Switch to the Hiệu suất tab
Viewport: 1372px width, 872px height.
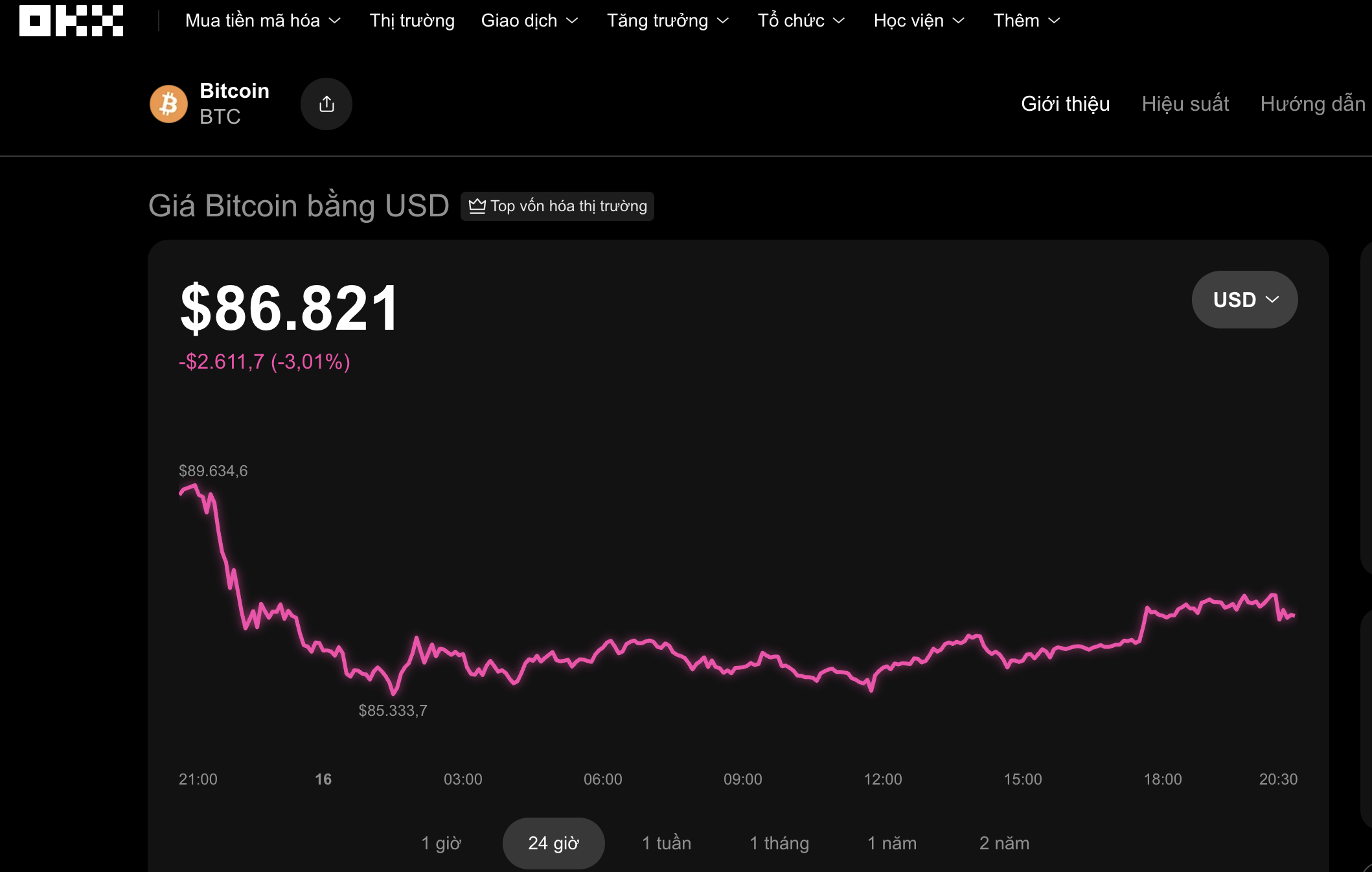pos(1185,104)
